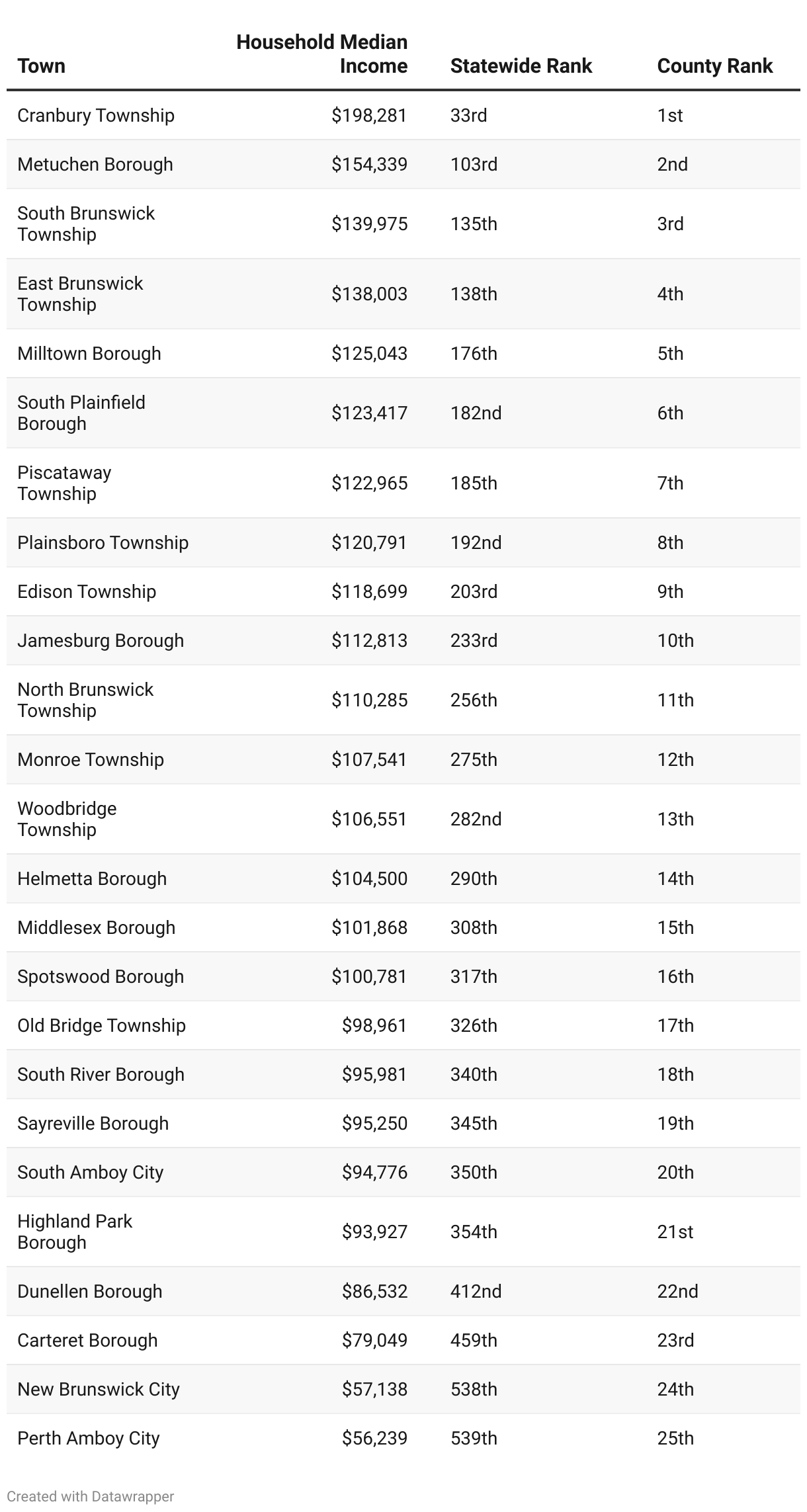Select the Edison Township income $118,699

point(369,592)
